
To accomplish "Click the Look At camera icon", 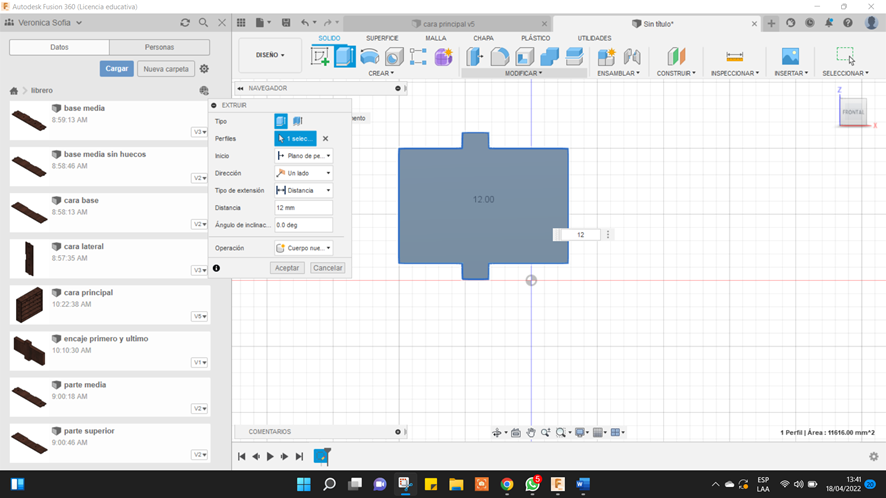I will click(x=516, y=432).
